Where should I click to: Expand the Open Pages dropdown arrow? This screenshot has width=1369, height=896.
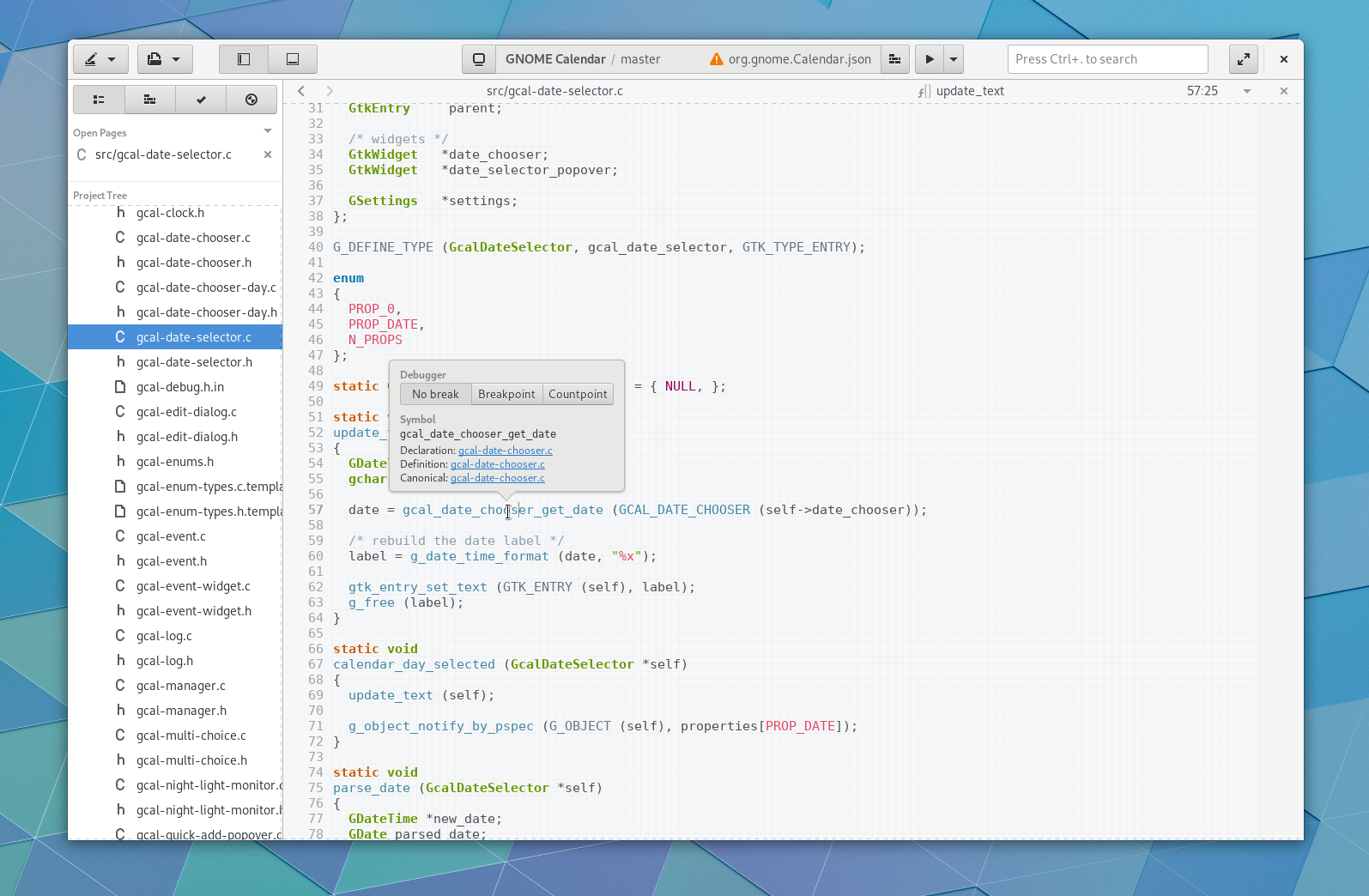click(268, 131)
